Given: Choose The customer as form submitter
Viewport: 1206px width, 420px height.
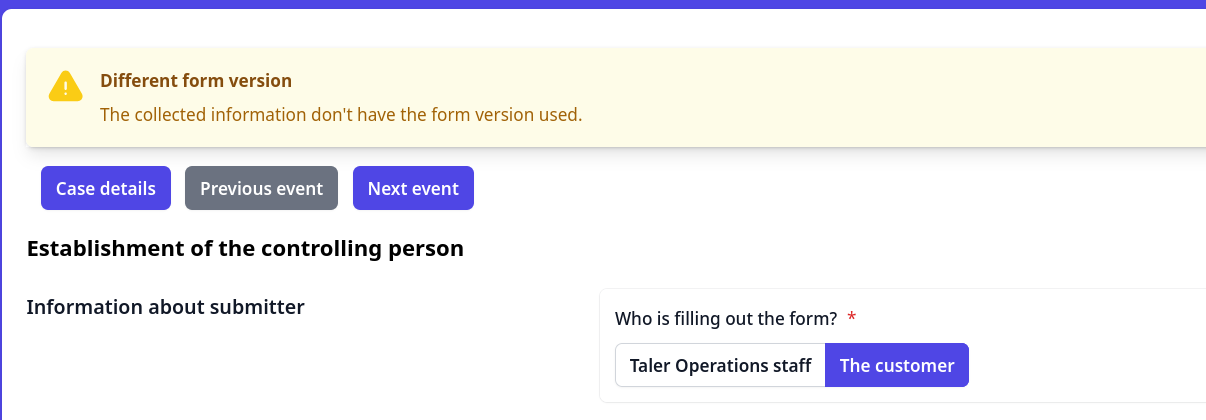Looking at the screenshot, I should 896,365.
